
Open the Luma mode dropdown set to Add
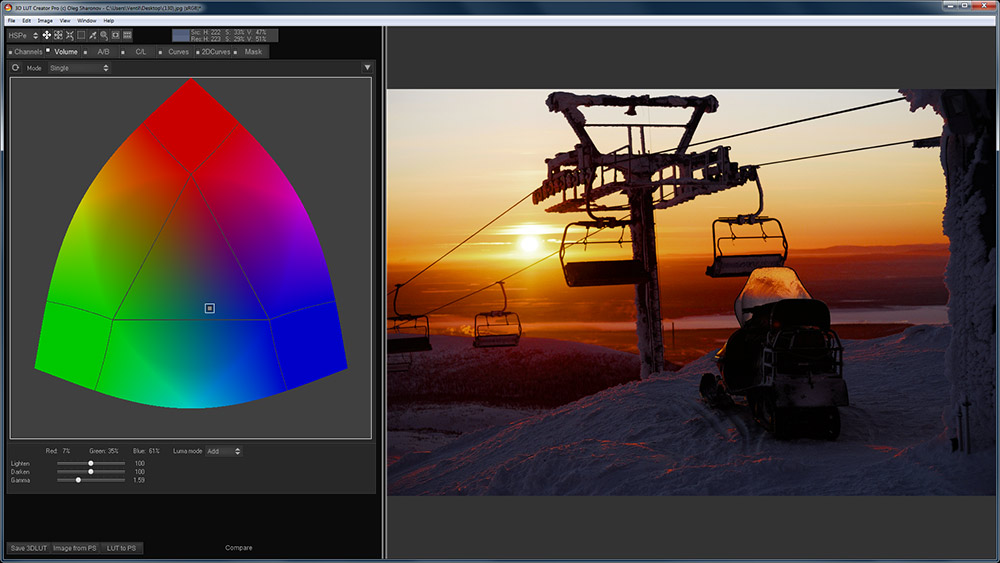[223, 451]
